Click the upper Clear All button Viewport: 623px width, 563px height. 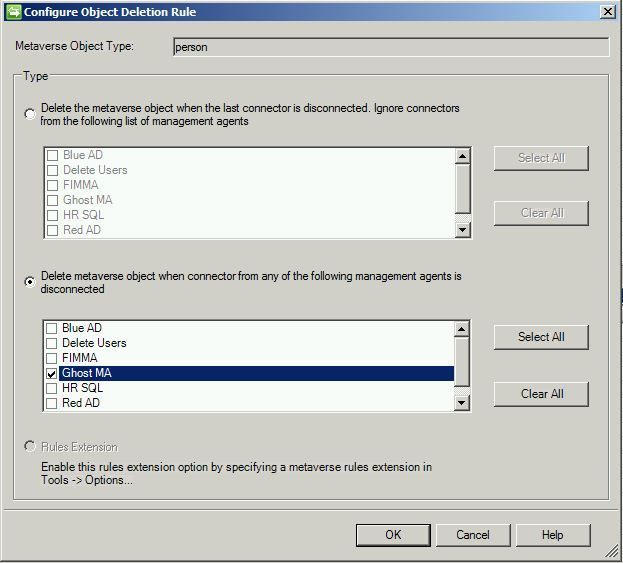(541, 213)
